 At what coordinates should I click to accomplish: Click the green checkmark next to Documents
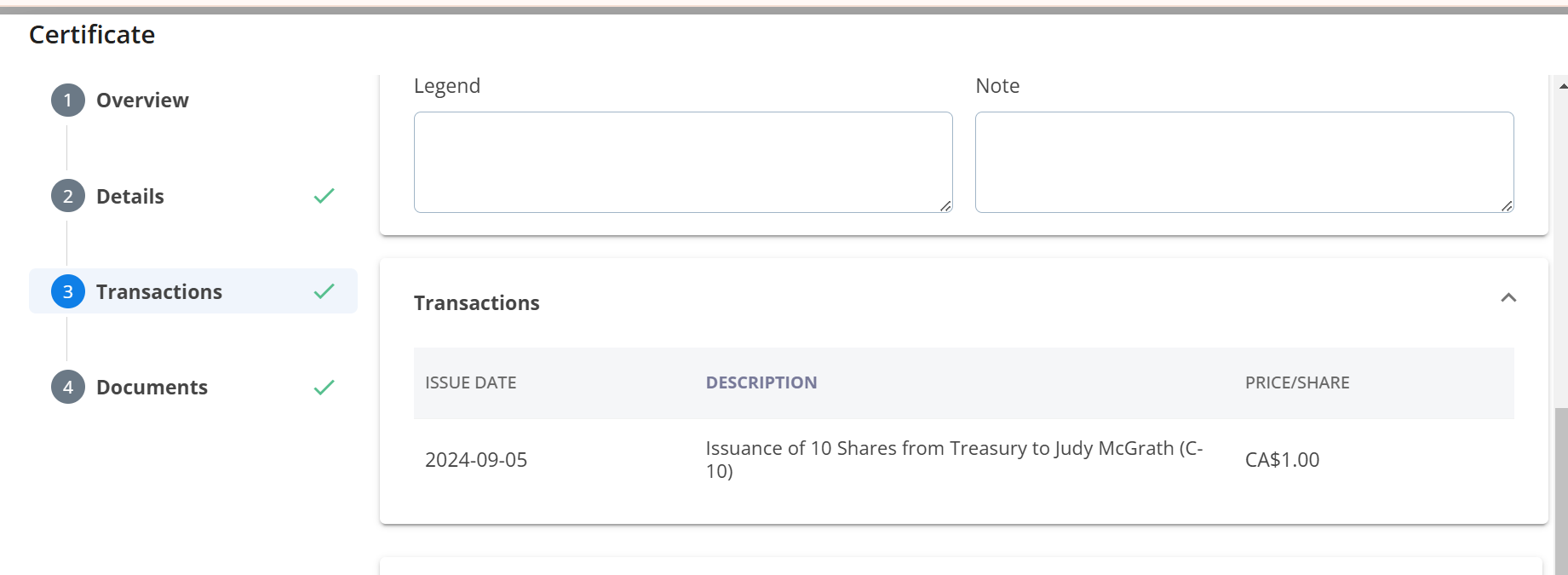click(x=324, y=388)
